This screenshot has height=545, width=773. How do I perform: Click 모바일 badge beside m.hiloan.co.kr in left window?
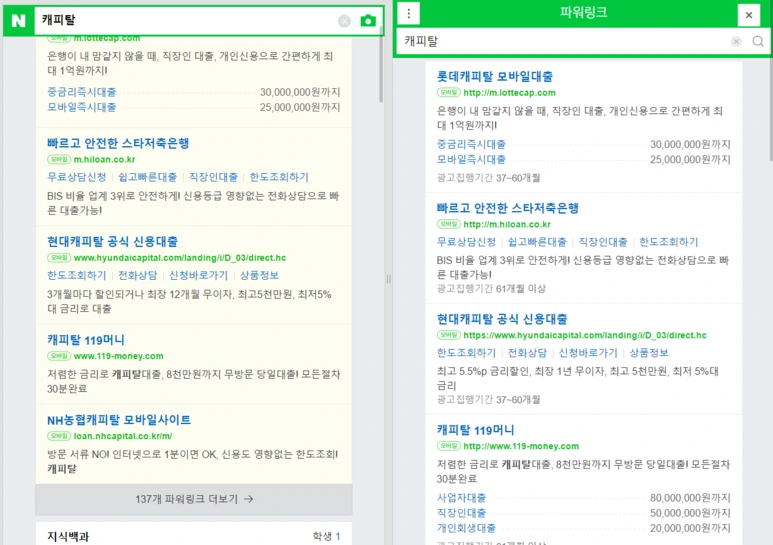pos(59,159)
